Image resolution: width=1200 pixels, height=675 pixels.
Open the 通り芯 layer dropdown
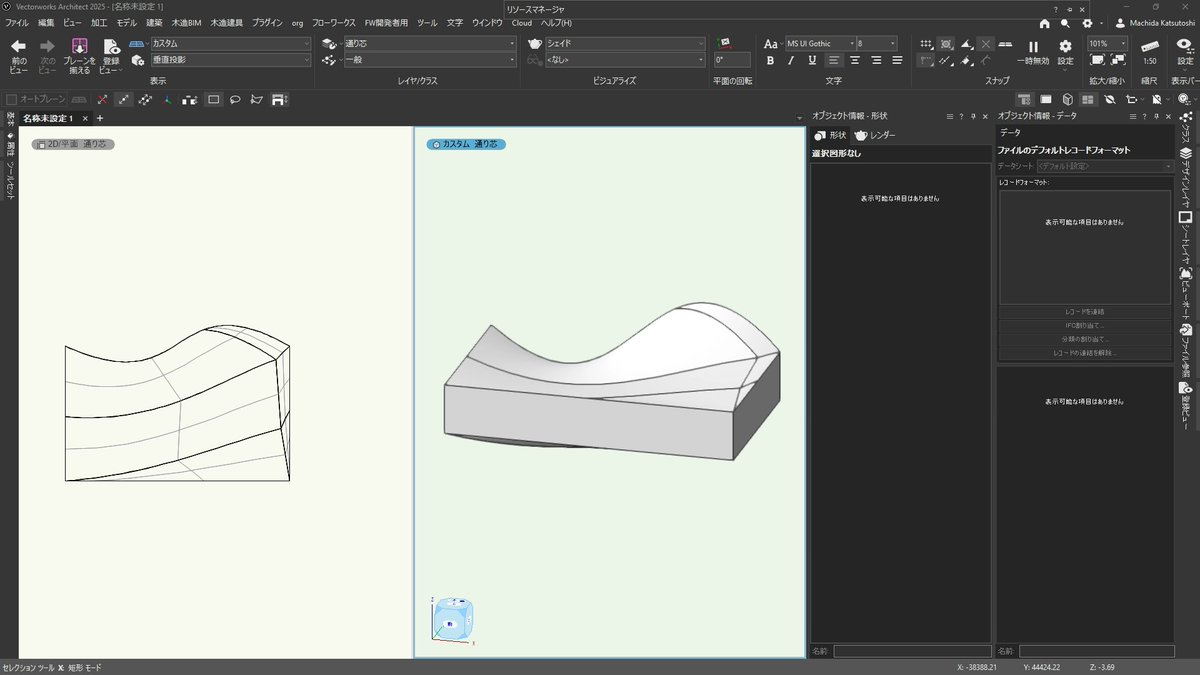pyautogui.click(x=430, y=44)
